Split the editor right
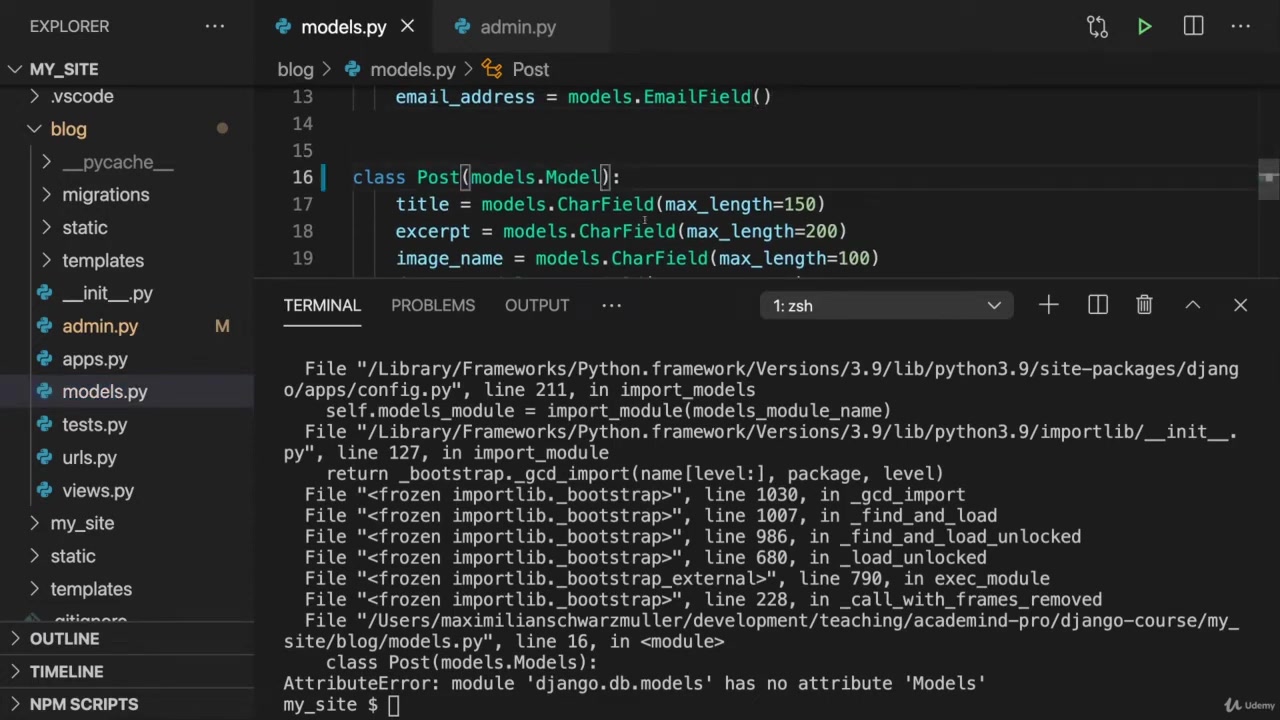Viewport: 1280px width, 720px height. tap(1193, 27)
